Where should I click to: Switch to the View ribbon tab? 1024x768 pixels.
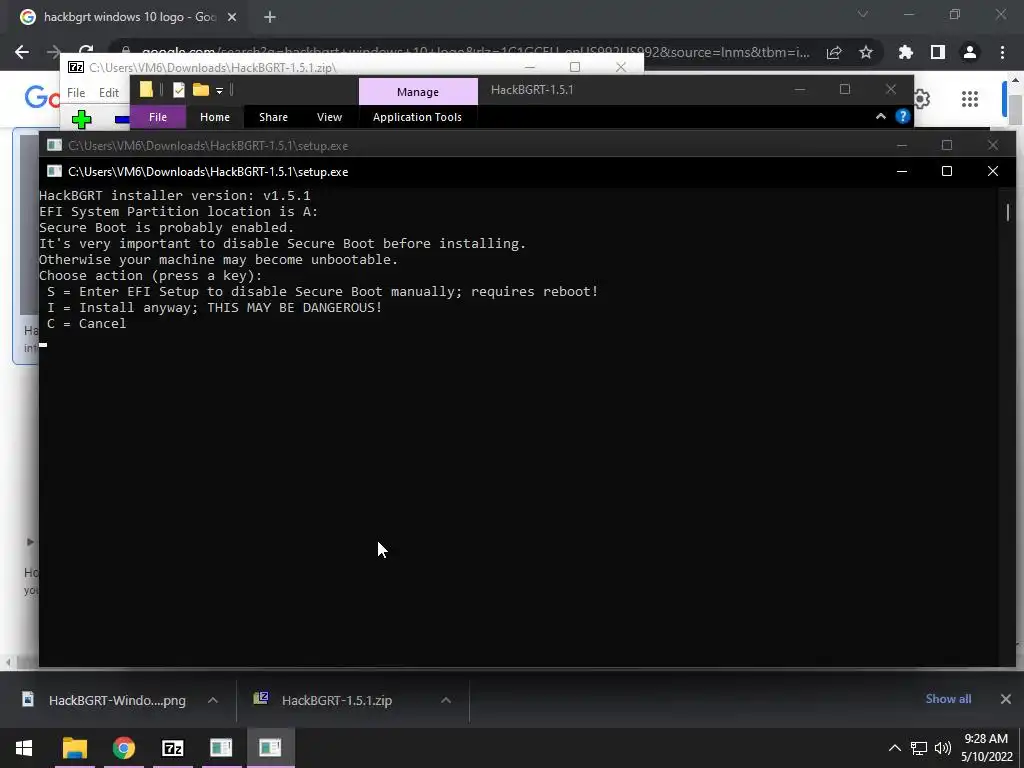[329, 117]
